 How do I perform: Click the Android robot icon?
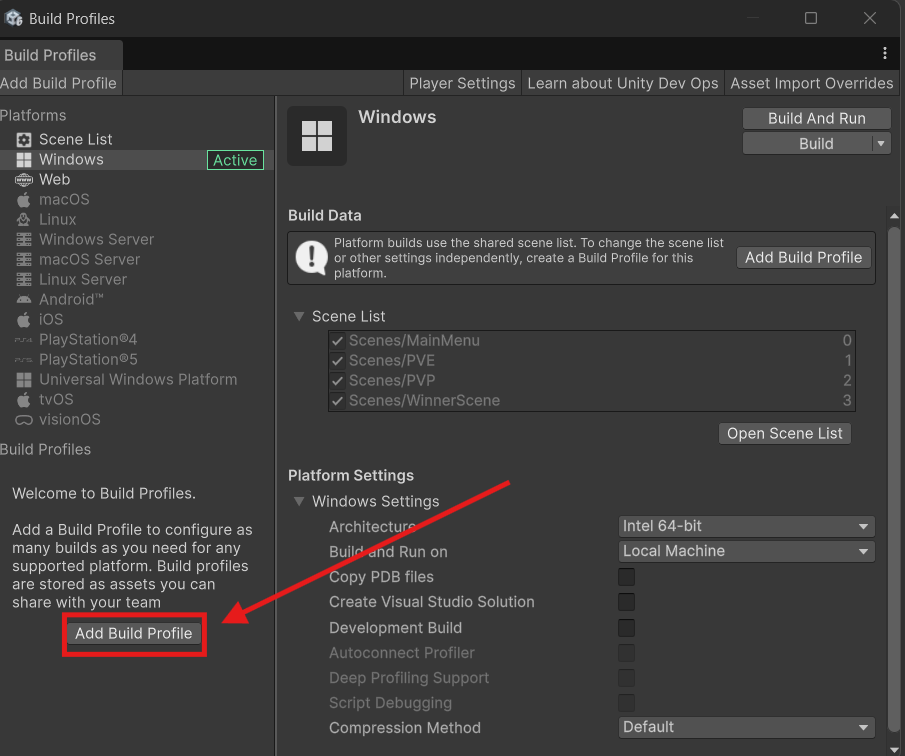24,300
